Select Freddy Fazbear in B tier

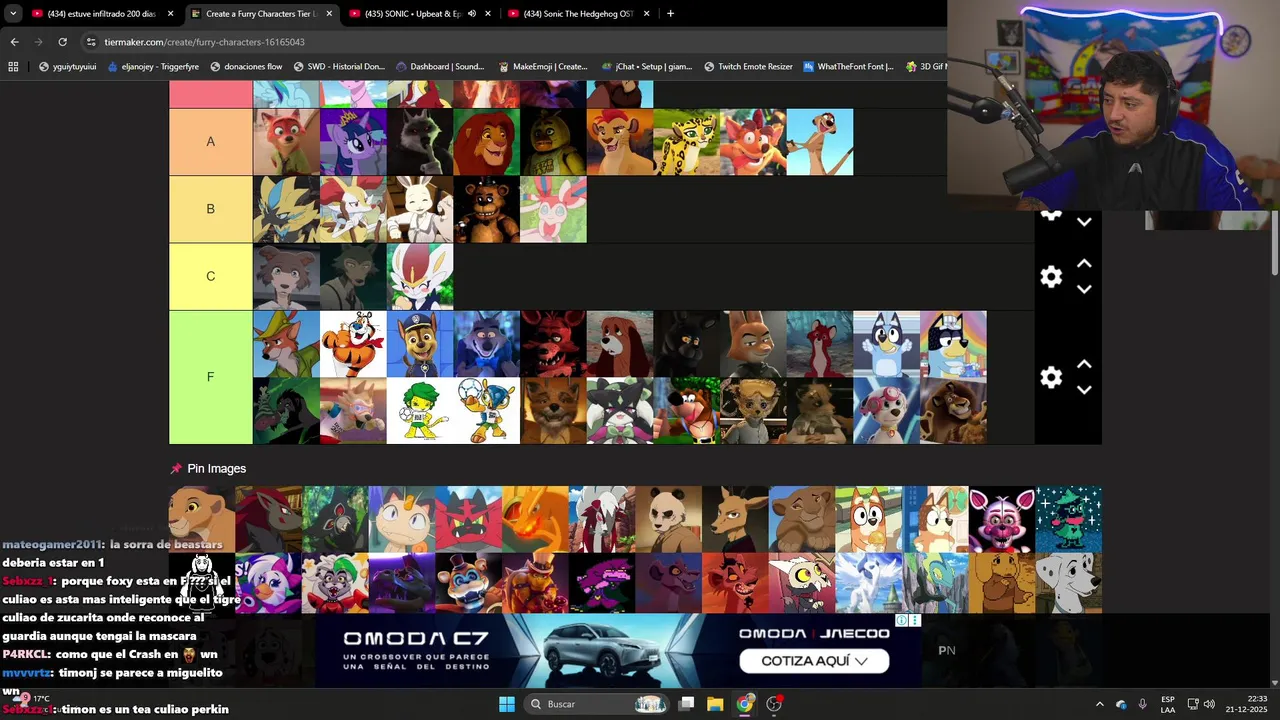[x=486, y=209]
